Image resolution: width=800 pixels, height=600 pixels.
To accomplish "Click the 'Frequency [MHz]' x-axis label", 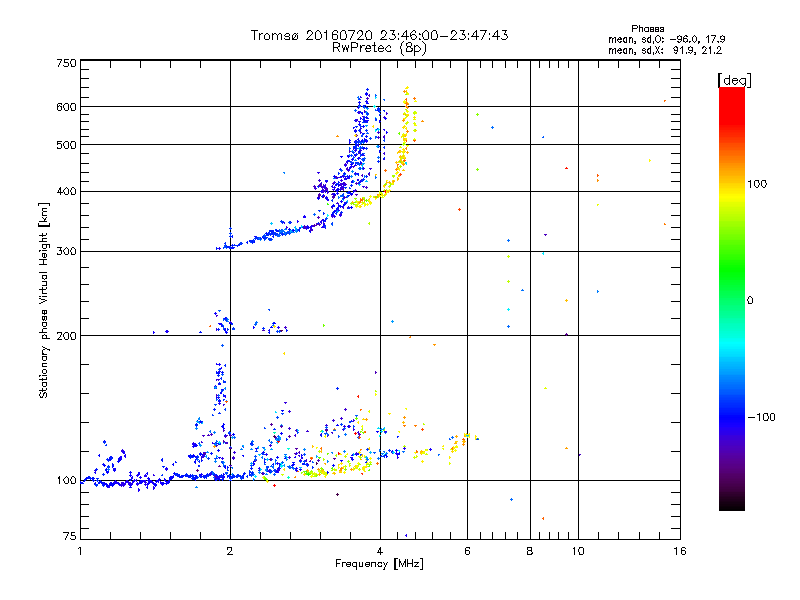I will pyautogui.click(x=379, y=564).
